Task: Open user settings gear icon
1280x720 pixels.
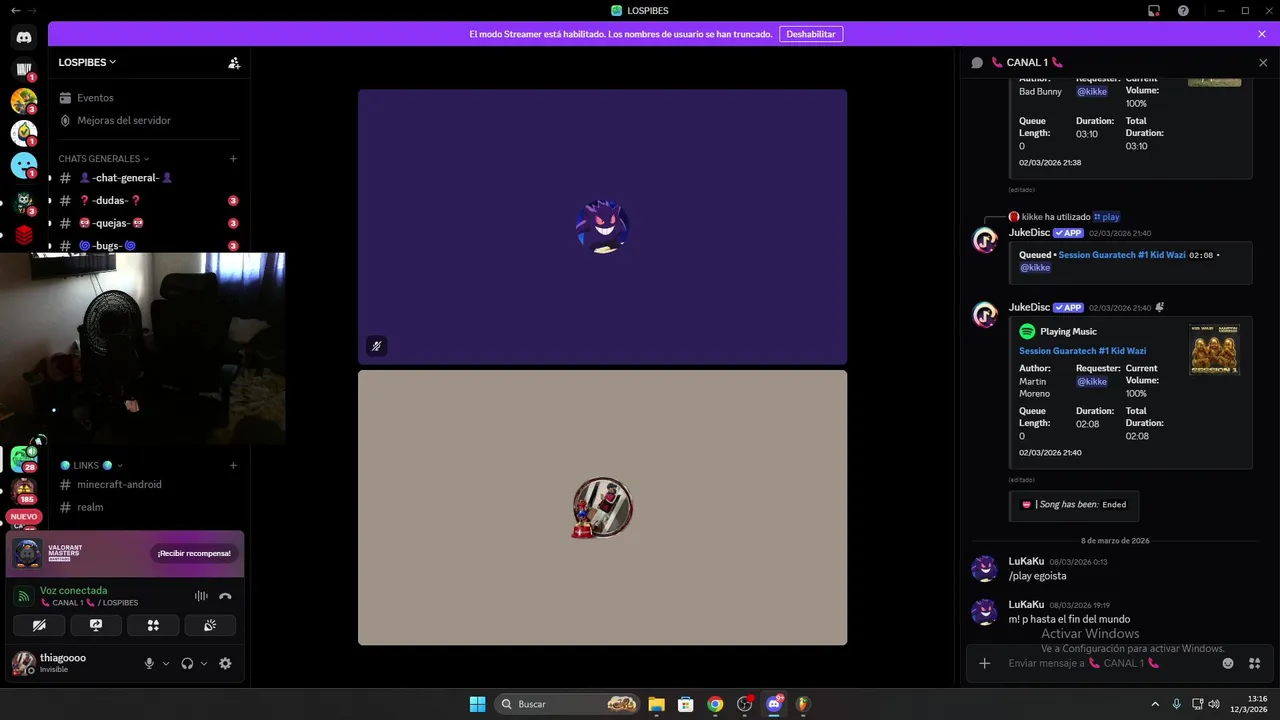Action: (x=225, y=663)
